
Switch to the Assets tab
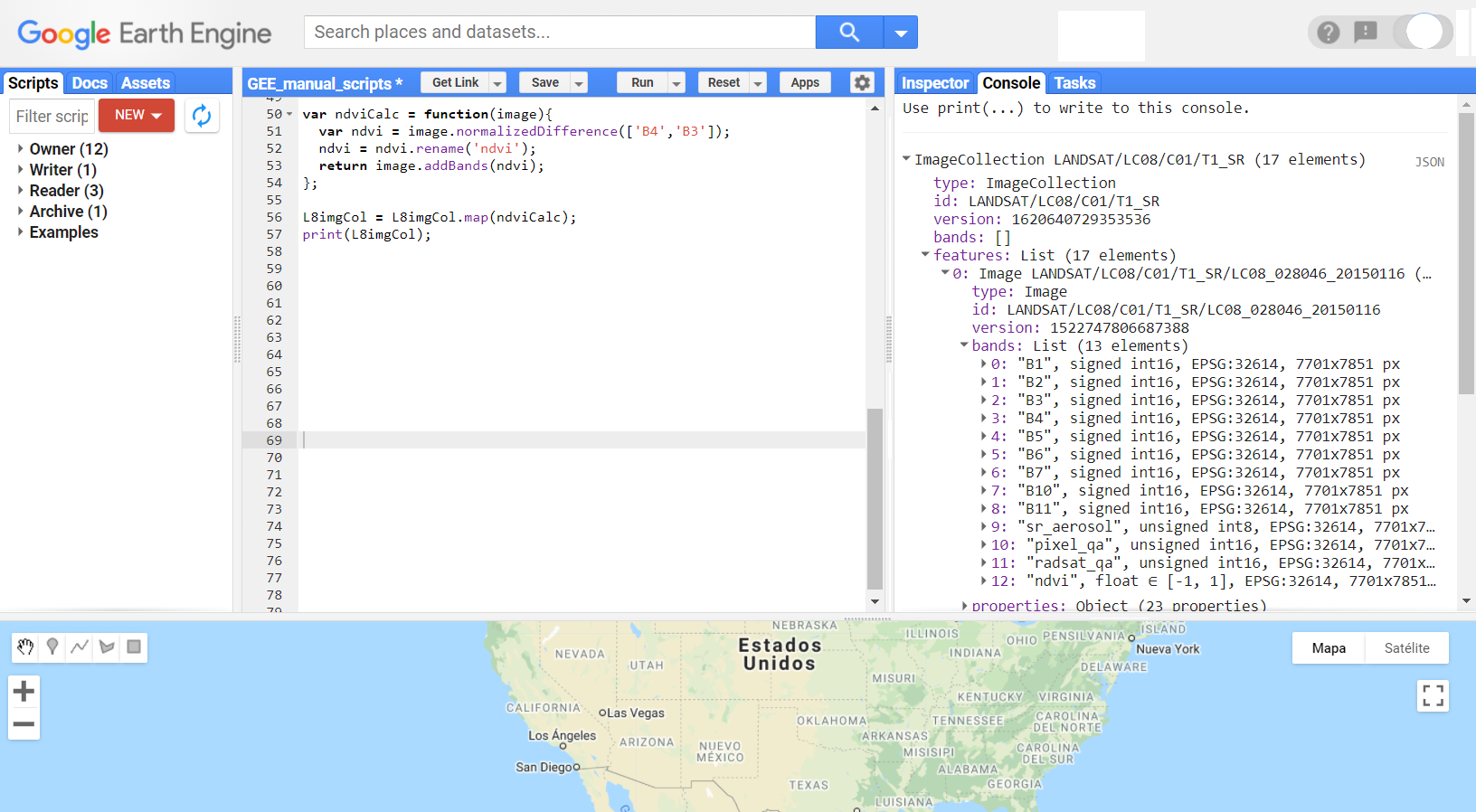pos(146,83)
